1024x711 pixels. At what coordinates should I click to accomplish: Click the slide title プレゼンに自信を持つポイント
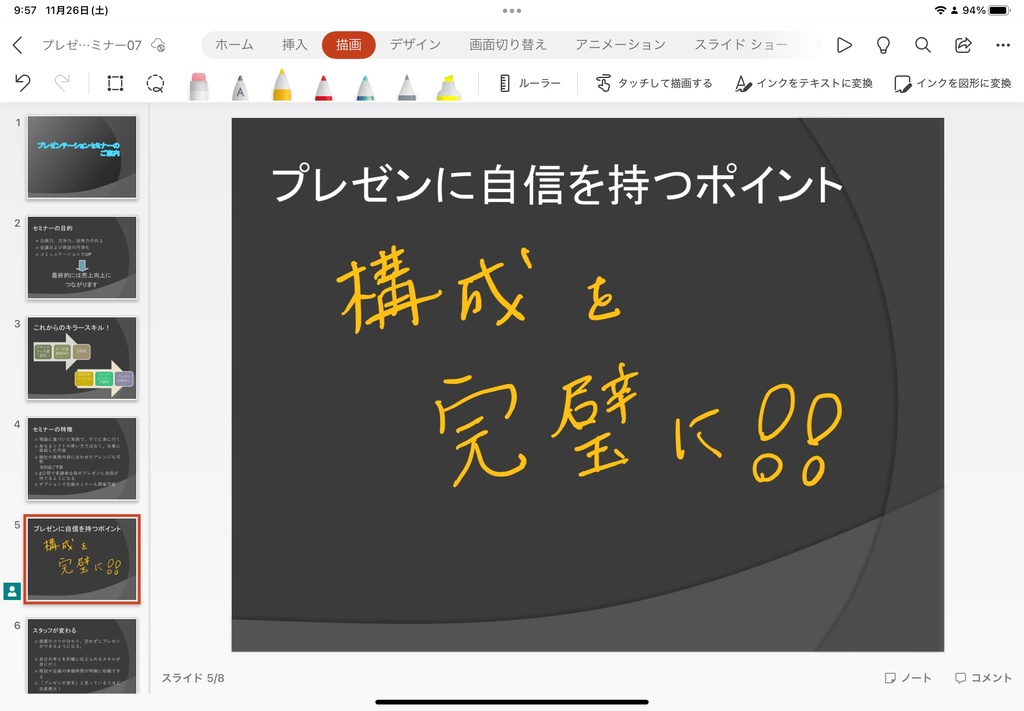[556, 184]
